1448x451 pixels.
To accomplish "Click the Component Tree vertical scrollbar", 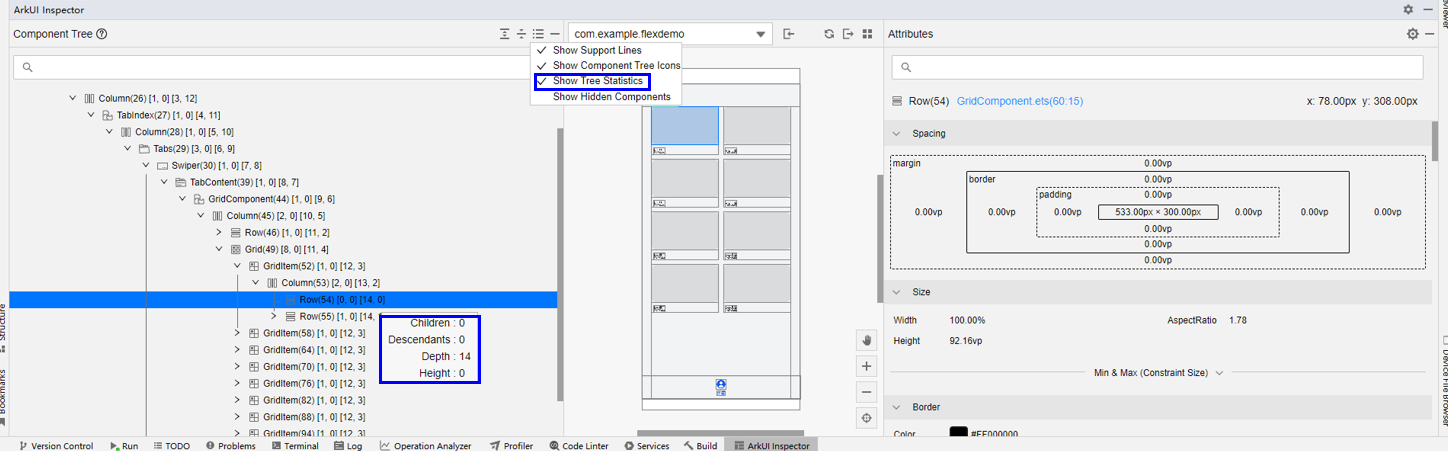I will coord(560,264).
